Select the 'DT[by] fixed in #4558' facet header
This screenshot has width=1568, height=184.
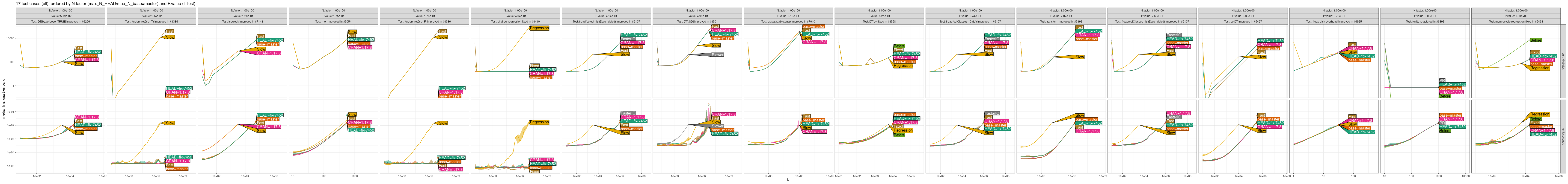879,21
